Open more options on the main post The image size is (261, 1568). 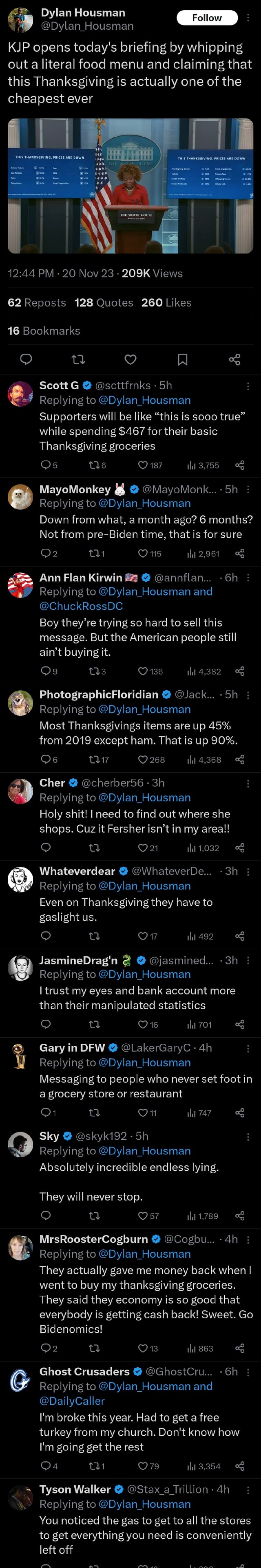(x=248, y=18)
